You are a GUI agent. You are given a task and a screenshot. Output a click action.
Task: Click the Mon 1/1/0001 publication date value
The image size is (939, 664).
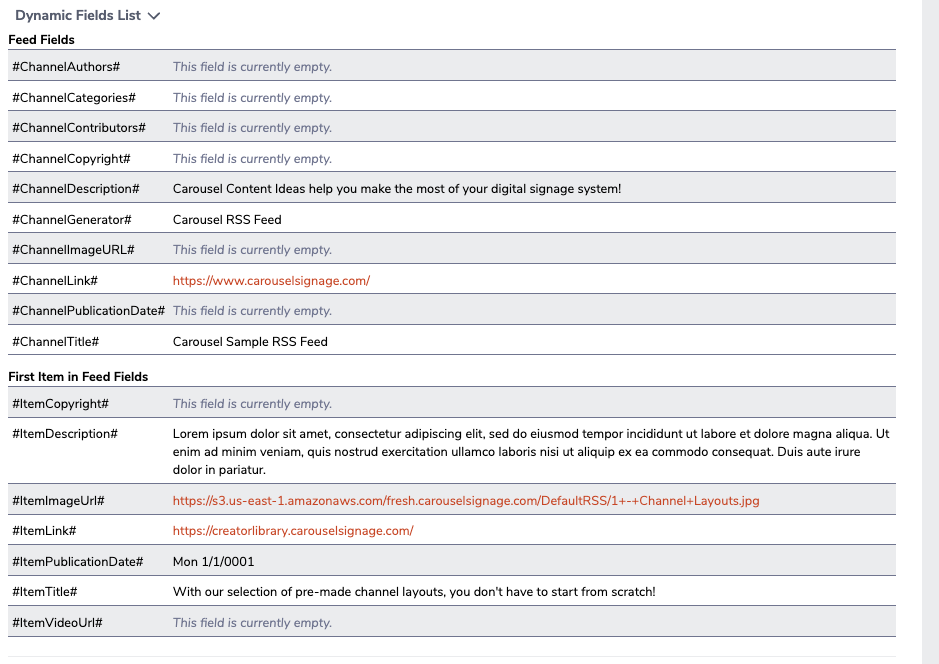pos(213,562)
